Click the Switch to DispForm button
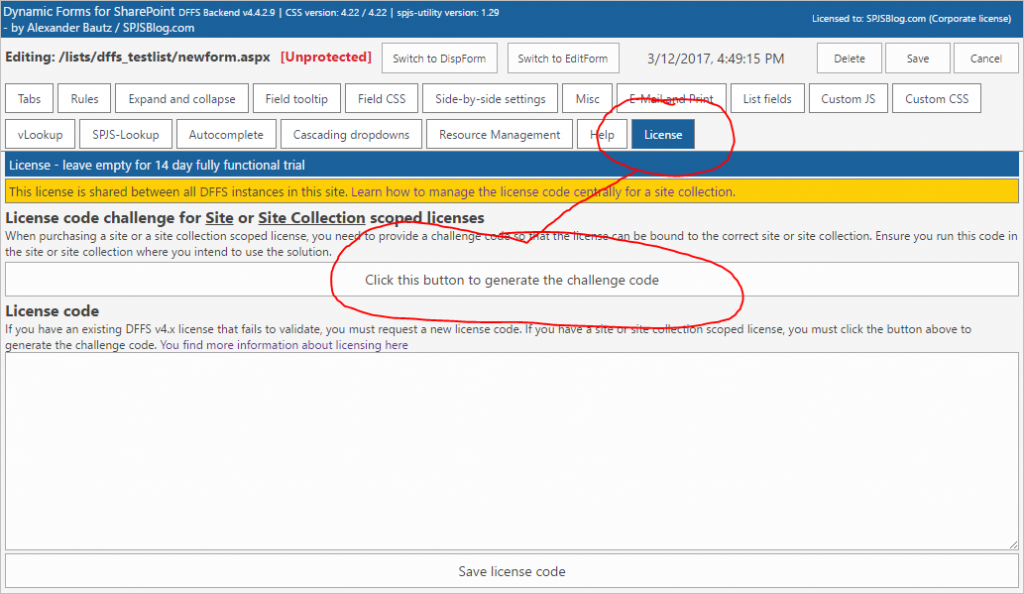The height and width of the screenshot is (594, 1024). [x=439, y=58]
